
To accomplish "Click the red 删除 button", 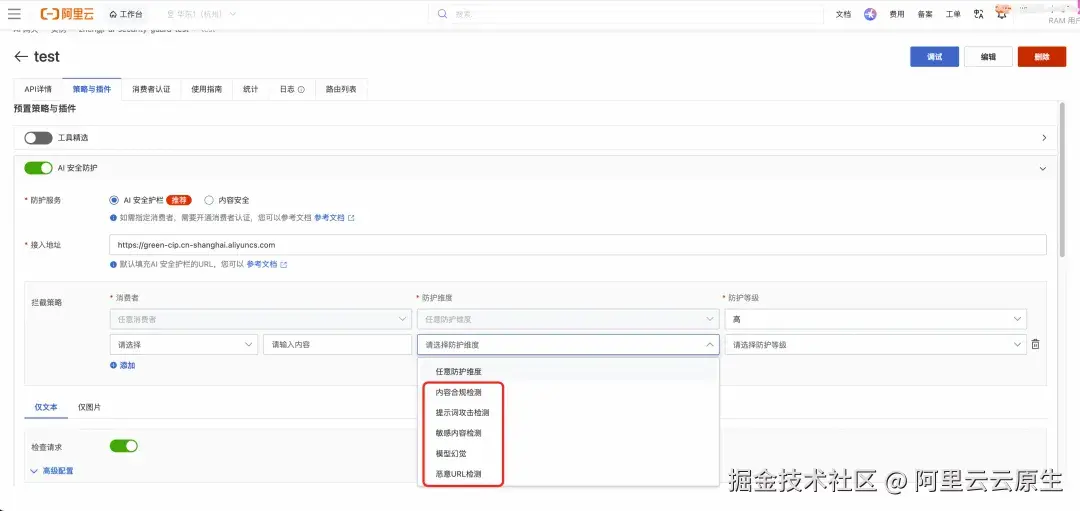I will point(1041,56).
